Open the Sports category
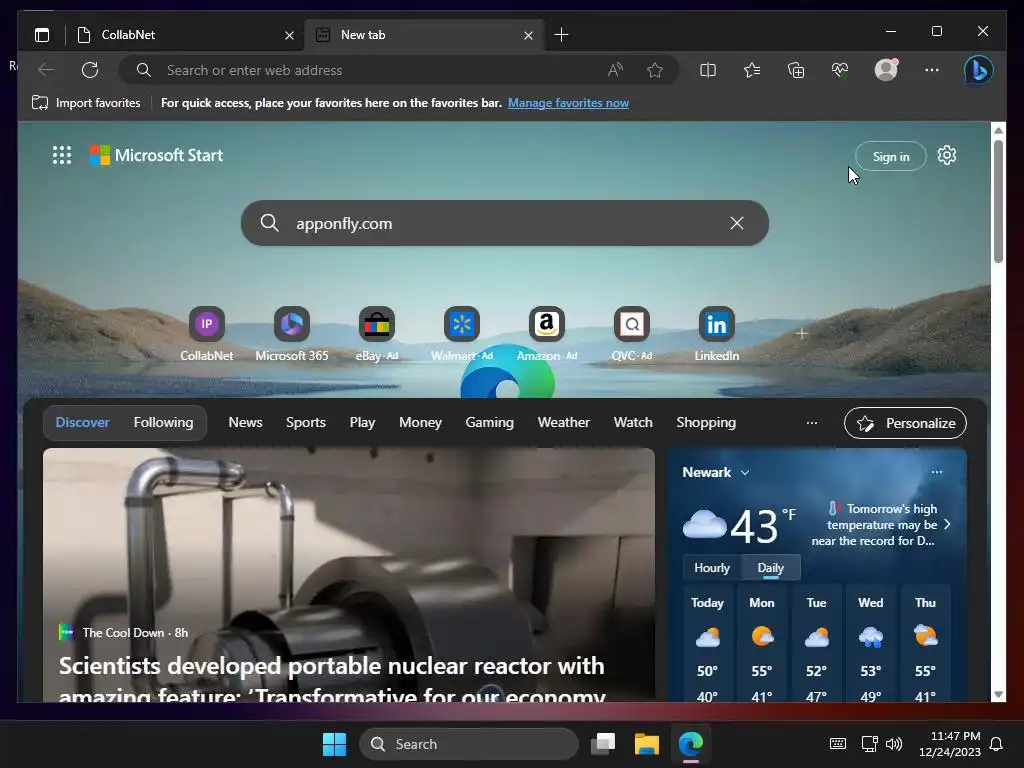Image resolution: width=1024 pixels, height=768 pixels. [x=306, y=423]
